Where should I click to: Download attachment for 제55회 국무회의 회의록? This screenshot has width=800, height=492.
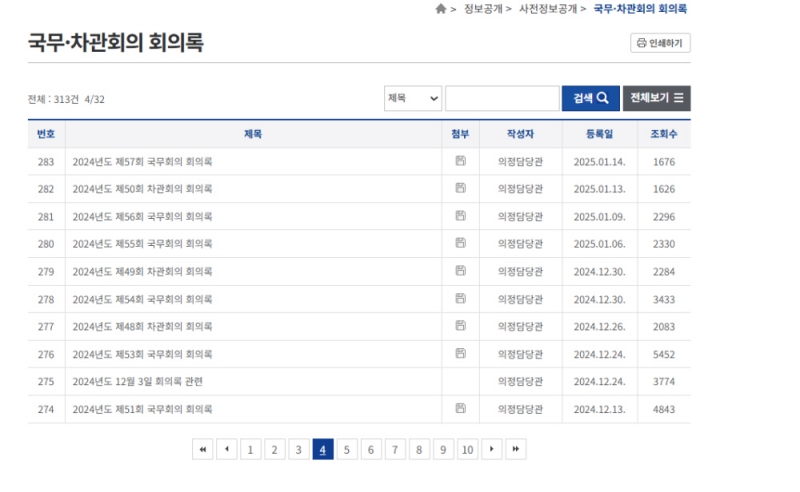460,242
